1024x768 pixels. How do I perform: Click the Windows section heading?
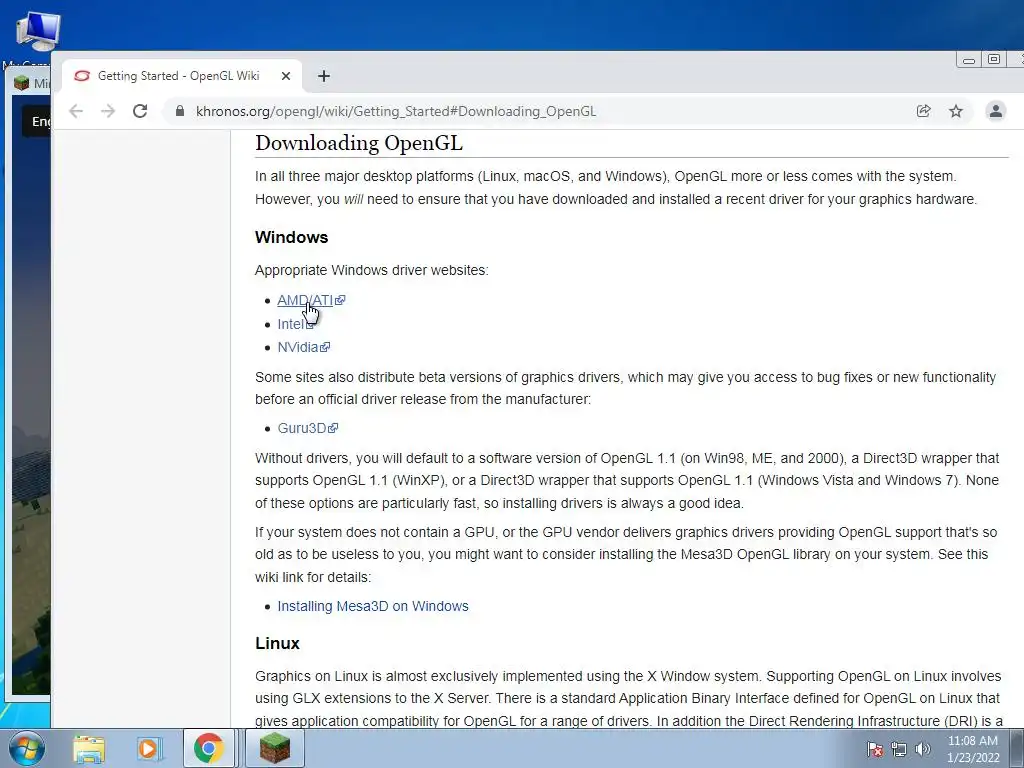[x=291, y=237]
